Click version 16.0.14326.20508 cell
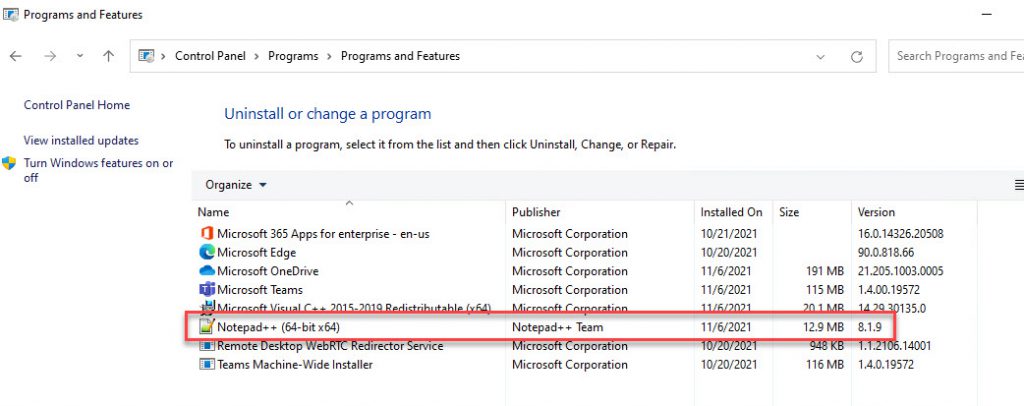The width and height of the screenshot is (1024, 406). click(901, 234)
